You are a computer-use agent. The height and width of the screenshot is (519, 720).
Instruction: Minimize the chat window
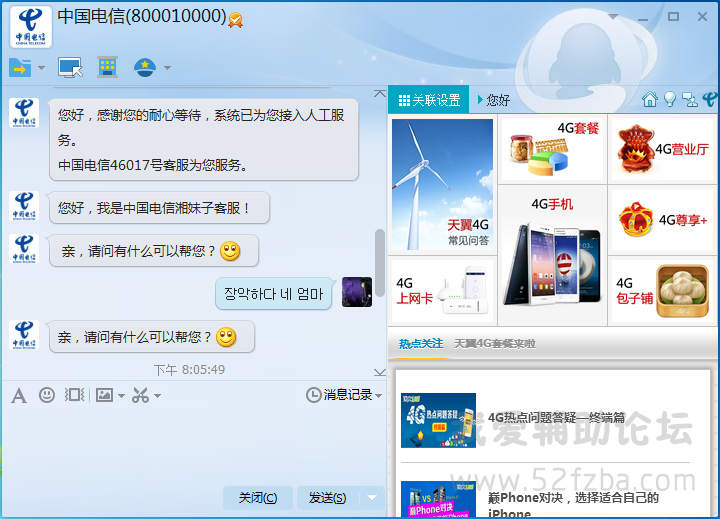pyautogui.click(x=643, y=17)
